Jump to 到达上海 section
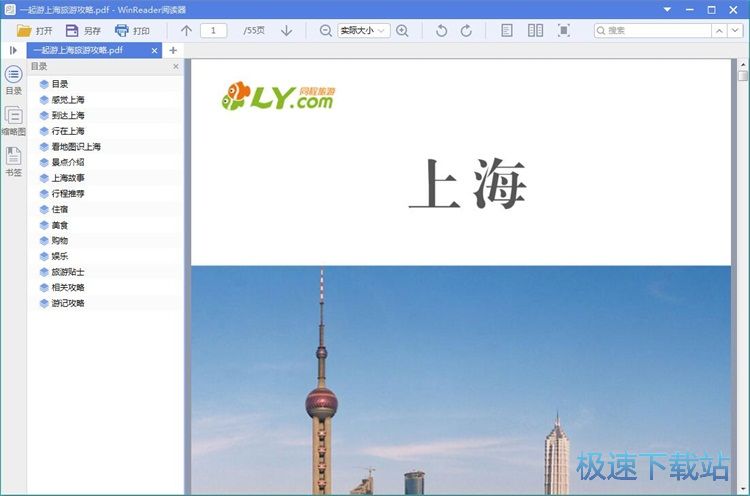Image resolution: width=750 pixels, height=496 pixels. (x=67, y=115)
